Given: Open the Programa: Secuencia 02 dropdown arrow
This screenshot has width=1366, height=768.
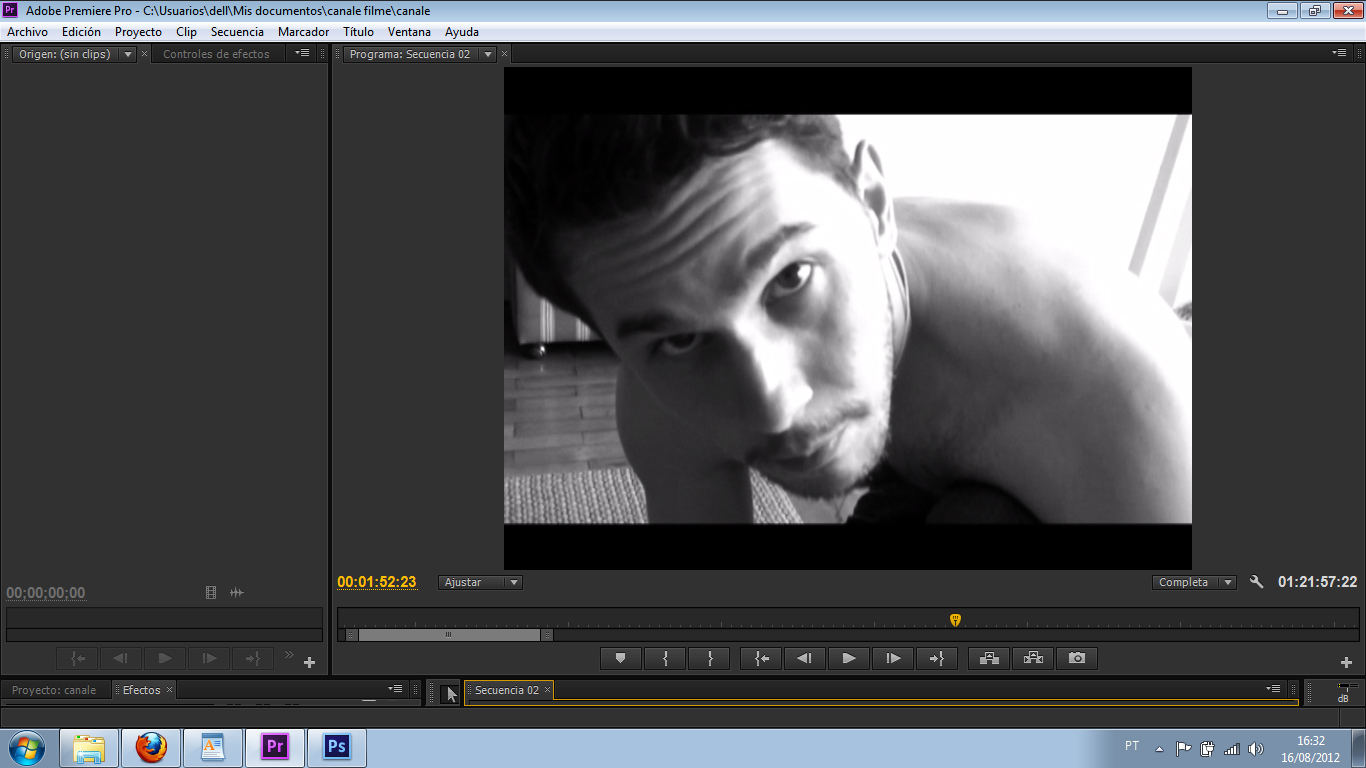Looking at the screenshot, I should tap(488, 54).
